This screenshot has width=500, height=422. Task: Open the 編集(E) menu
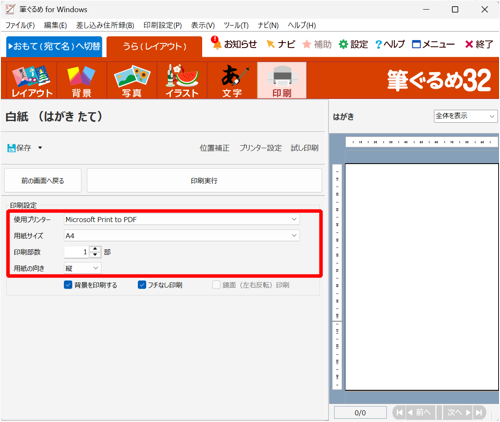tap(55, 25)
